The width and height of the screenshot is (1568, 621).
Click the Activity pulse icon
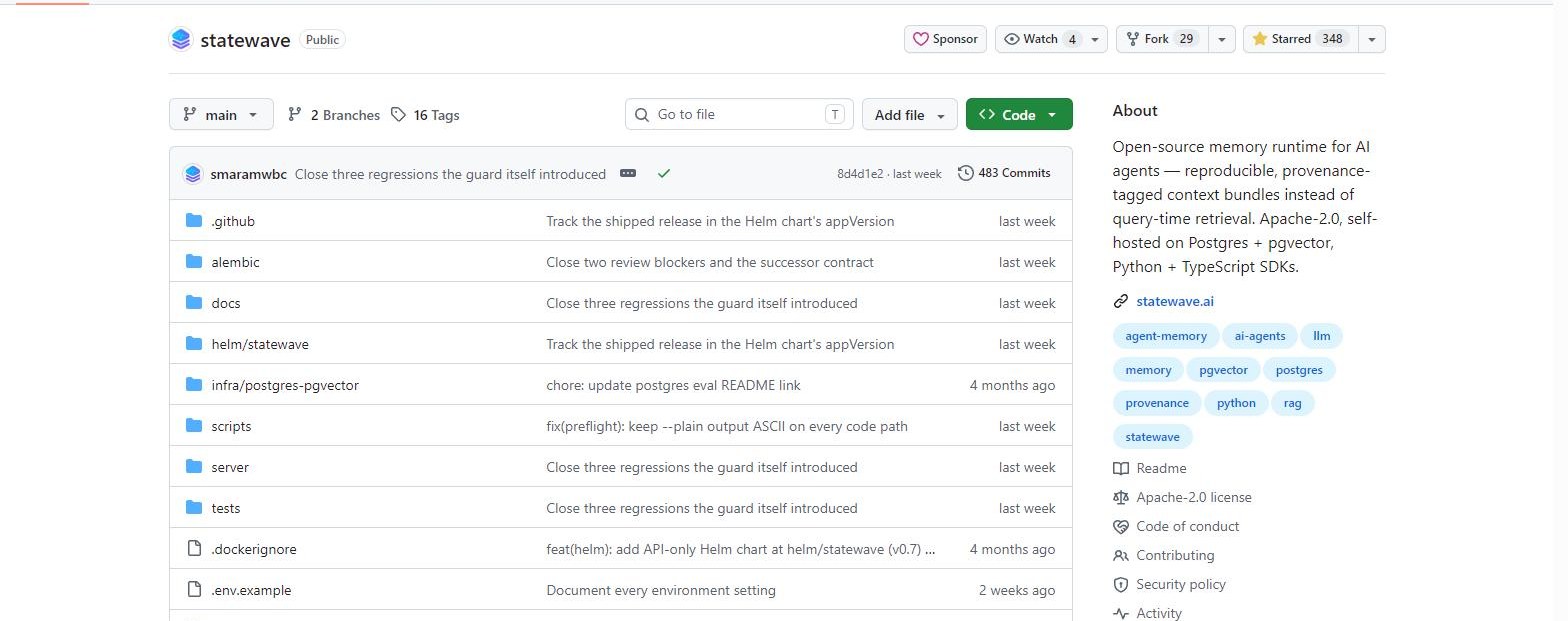click(x=1120, y=613)
